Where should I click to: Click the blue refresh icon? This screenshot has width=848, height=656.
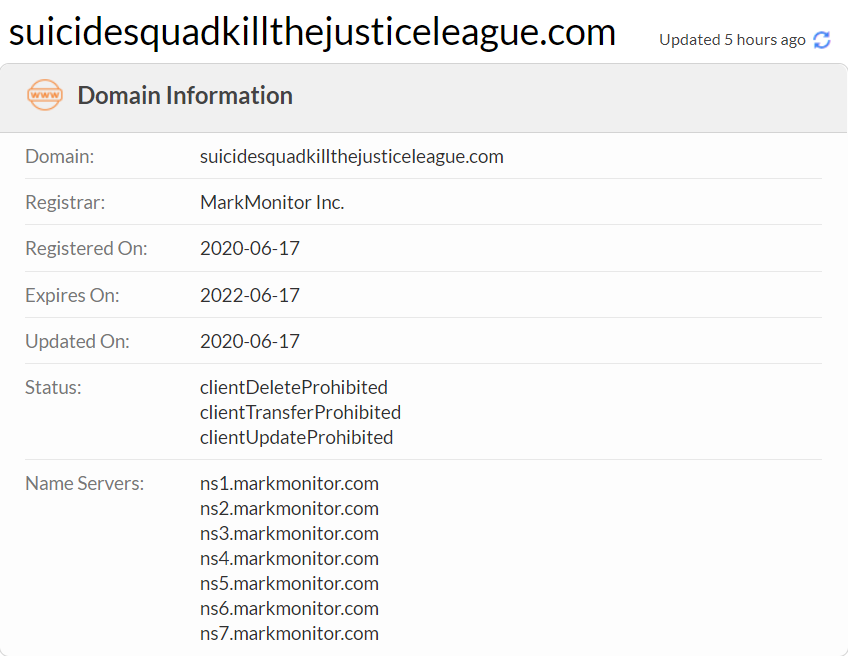click(822, 40)
